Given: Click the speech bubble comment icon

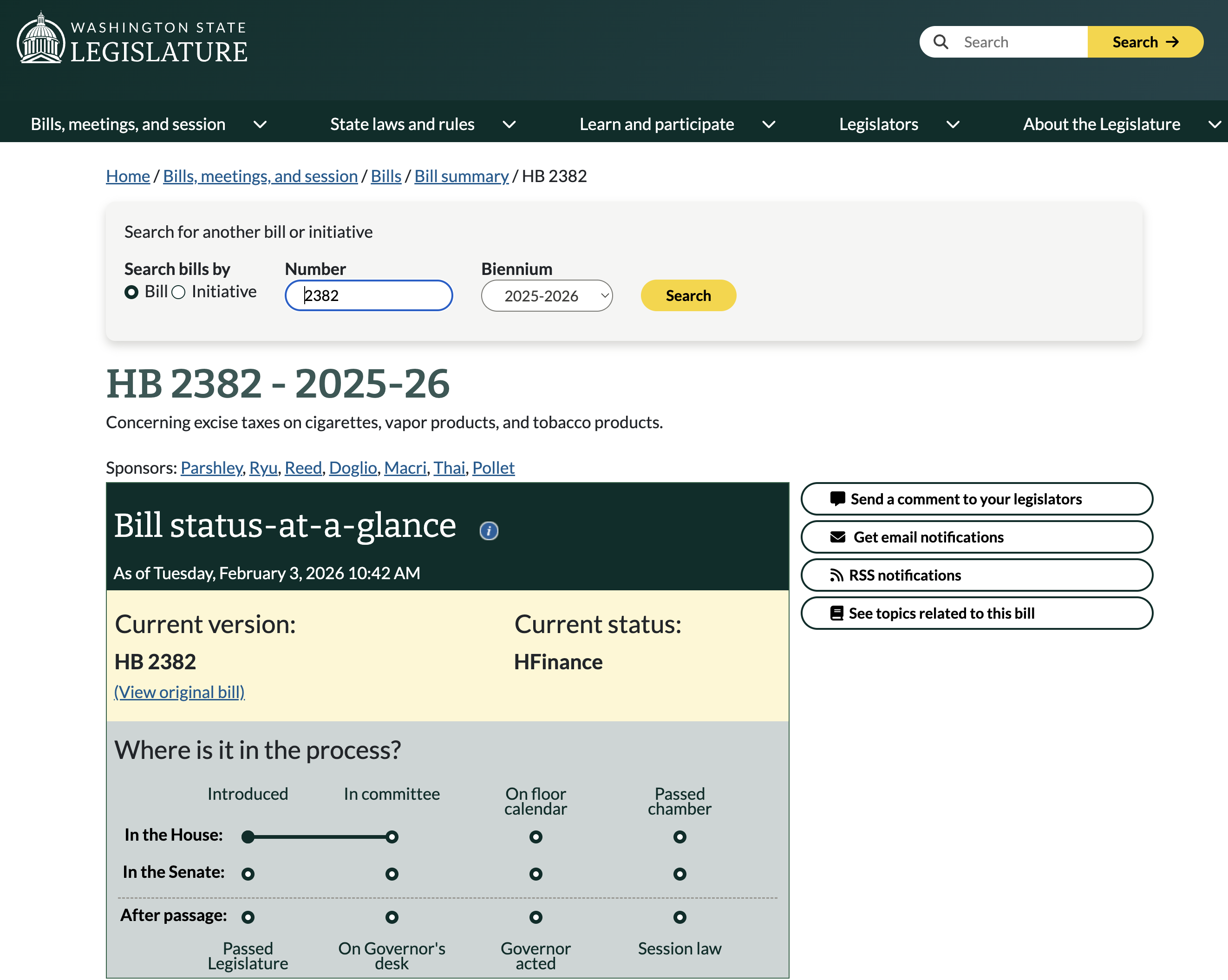Looking at the screenshot, I should tap(837, 499).
